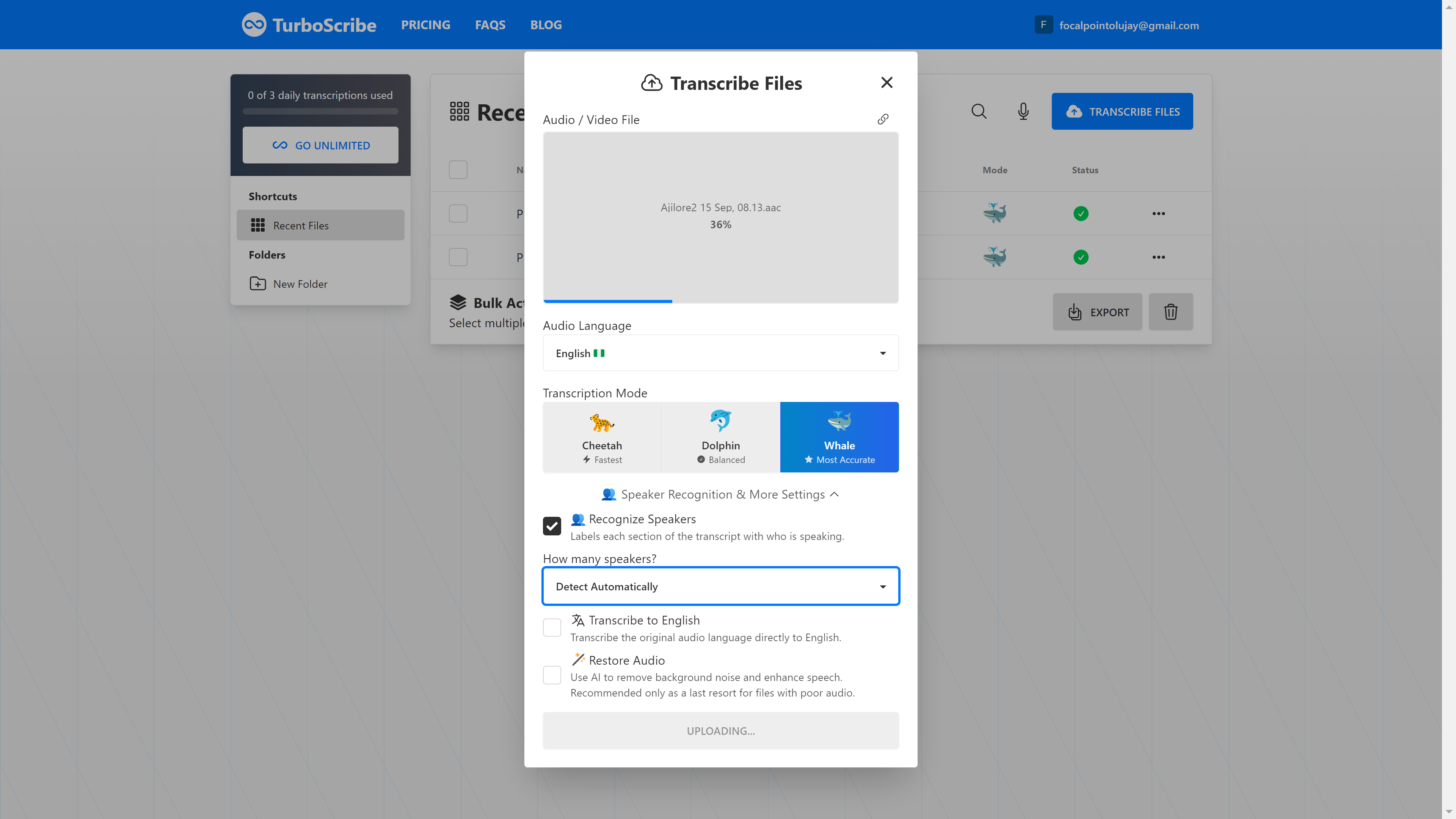Click the whale mode icon in first row
The height and width of the screenshot is (819, 1456).
coord(995,213)
